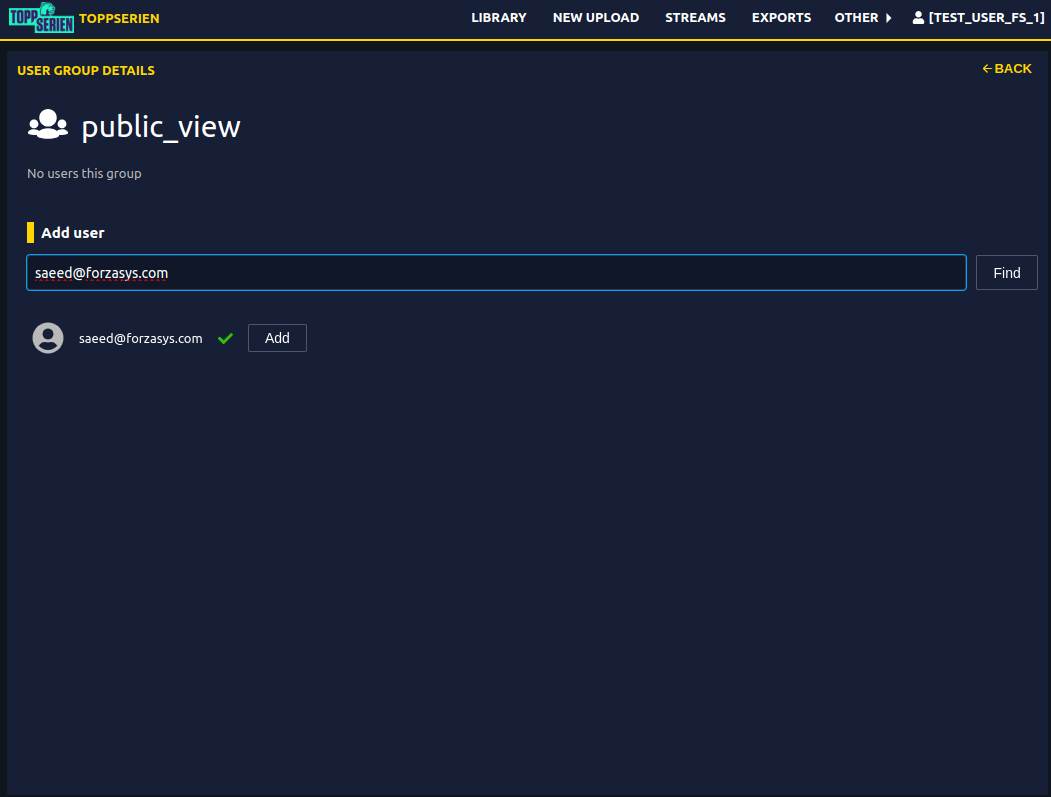The height and width of the screenshot is (797, 1051).
Task: Go to NEW UPLOAD
Action: pyautogui.click(x=595, y=17)
